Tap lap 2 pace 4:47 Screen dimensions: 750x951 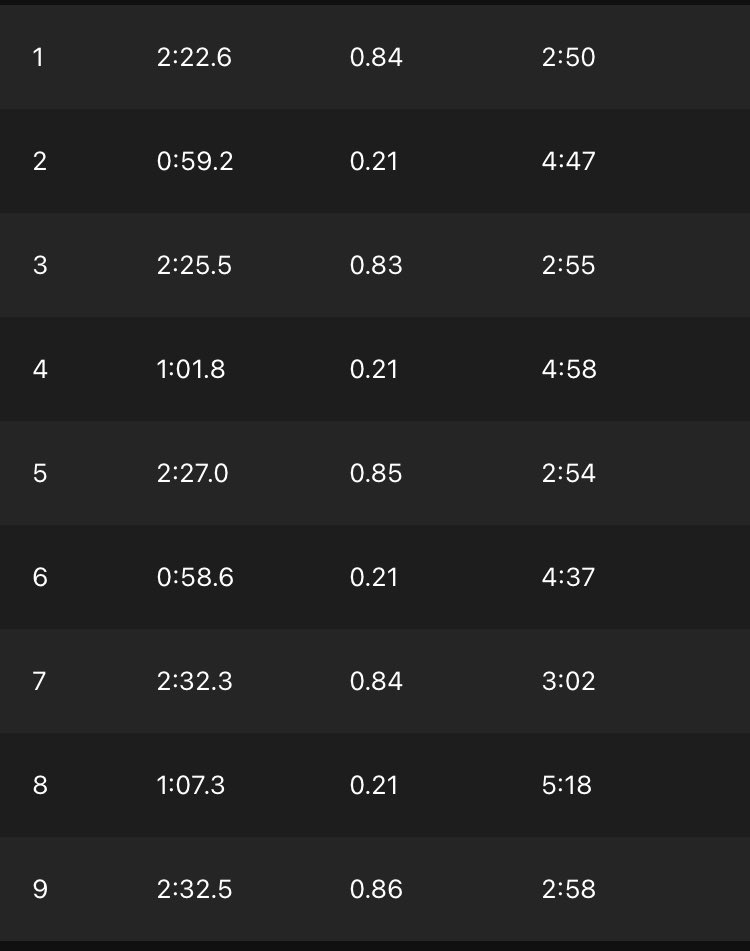tap(569, 161)
